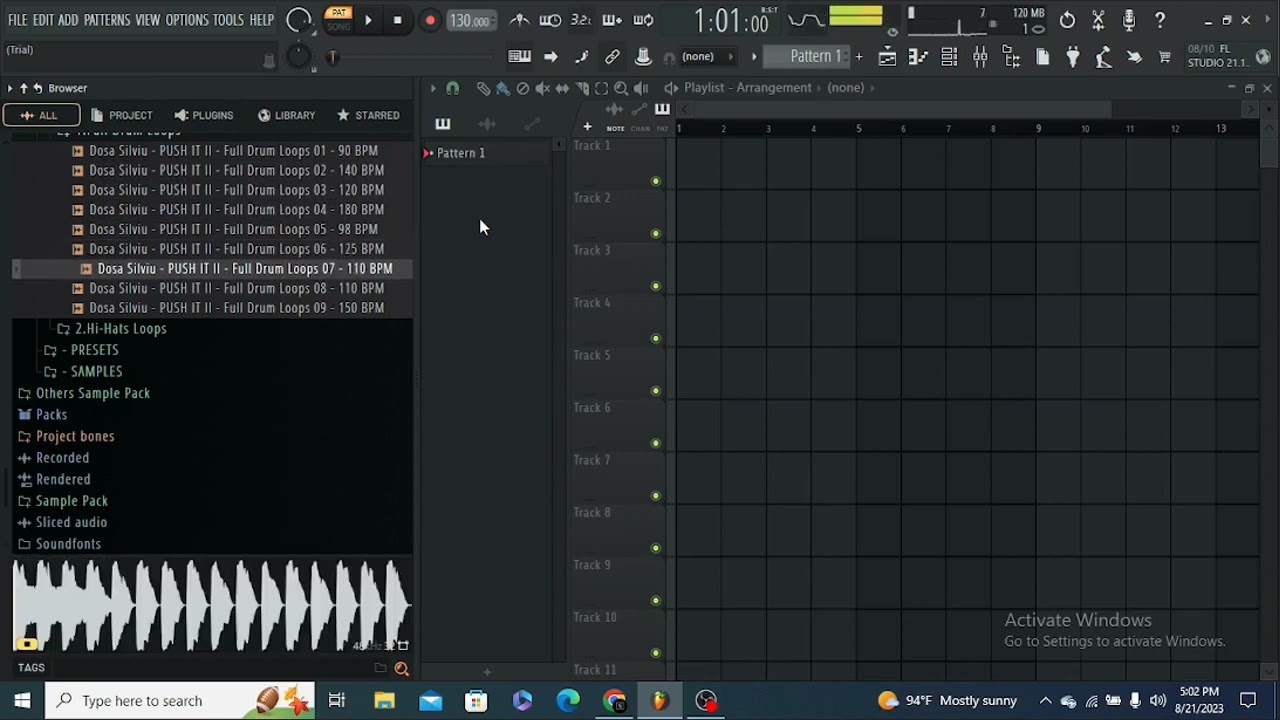Click the microphone recording icon
This screenshot has width=1280, height=720.
pyautogui.click(x=1129, y=20)
